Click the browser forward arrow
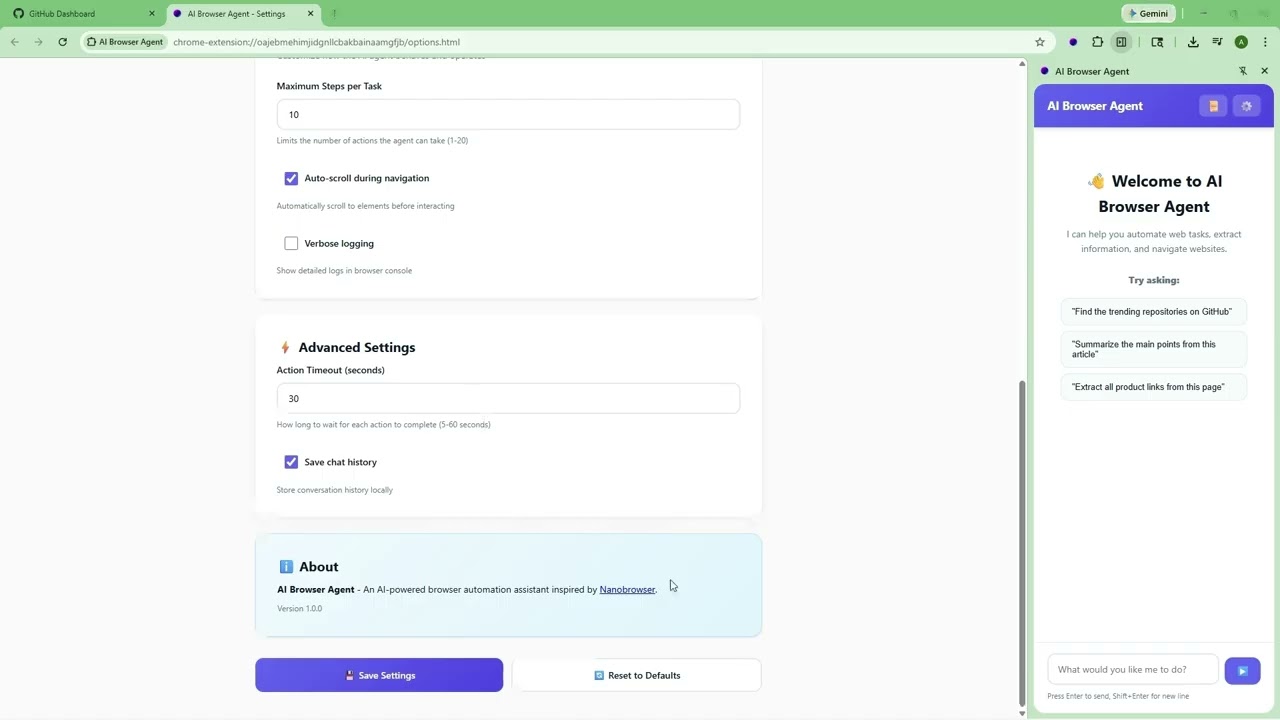 tap(39, 42)
